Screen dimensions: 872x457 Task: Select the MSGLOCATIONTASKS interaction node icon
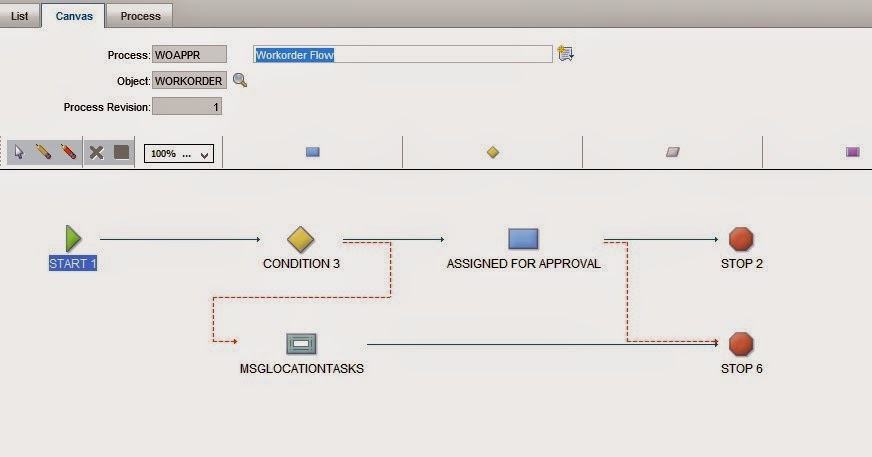point(301,344)
